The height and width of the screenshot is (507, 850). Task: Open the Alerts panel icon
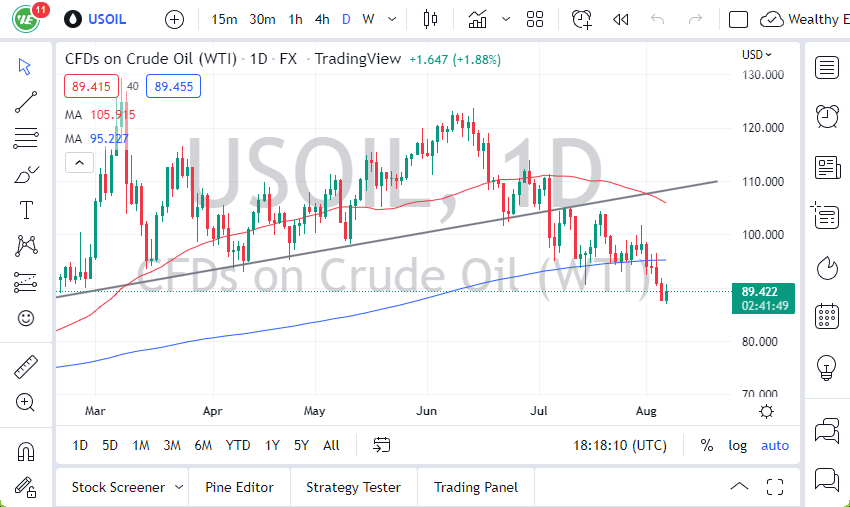[827, 116]
